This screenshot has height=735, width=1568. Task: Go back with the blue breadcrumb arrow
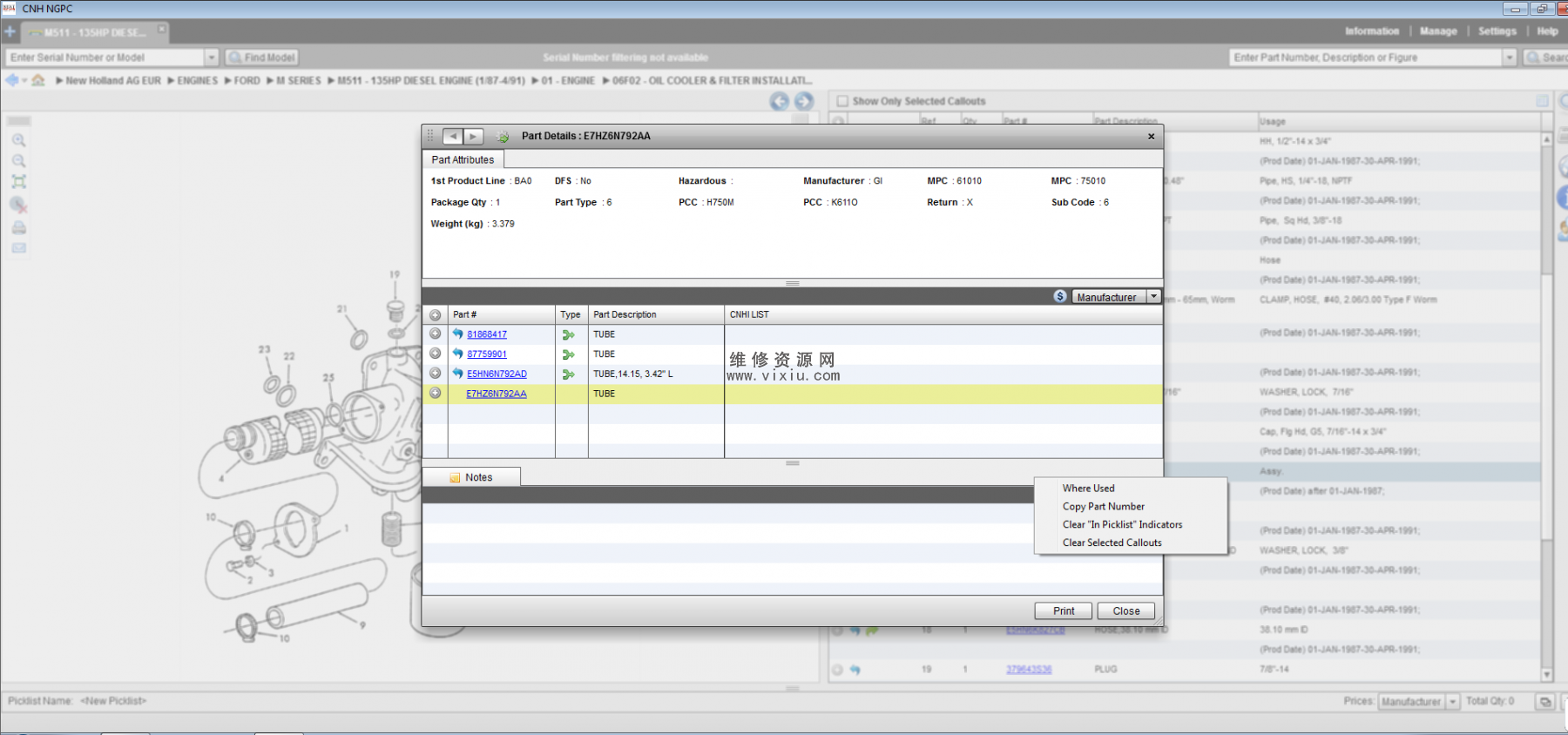pos(11,80)
